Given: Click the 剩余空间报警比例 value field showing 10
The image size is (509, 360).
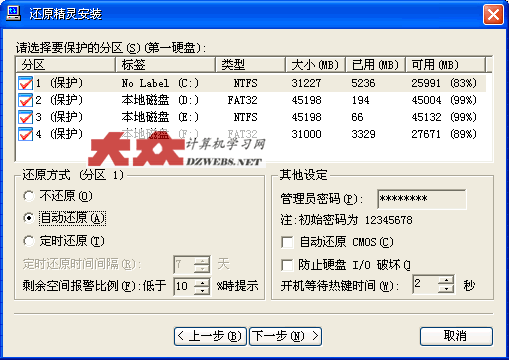Looking at the screenshot, I should (184, 286).
